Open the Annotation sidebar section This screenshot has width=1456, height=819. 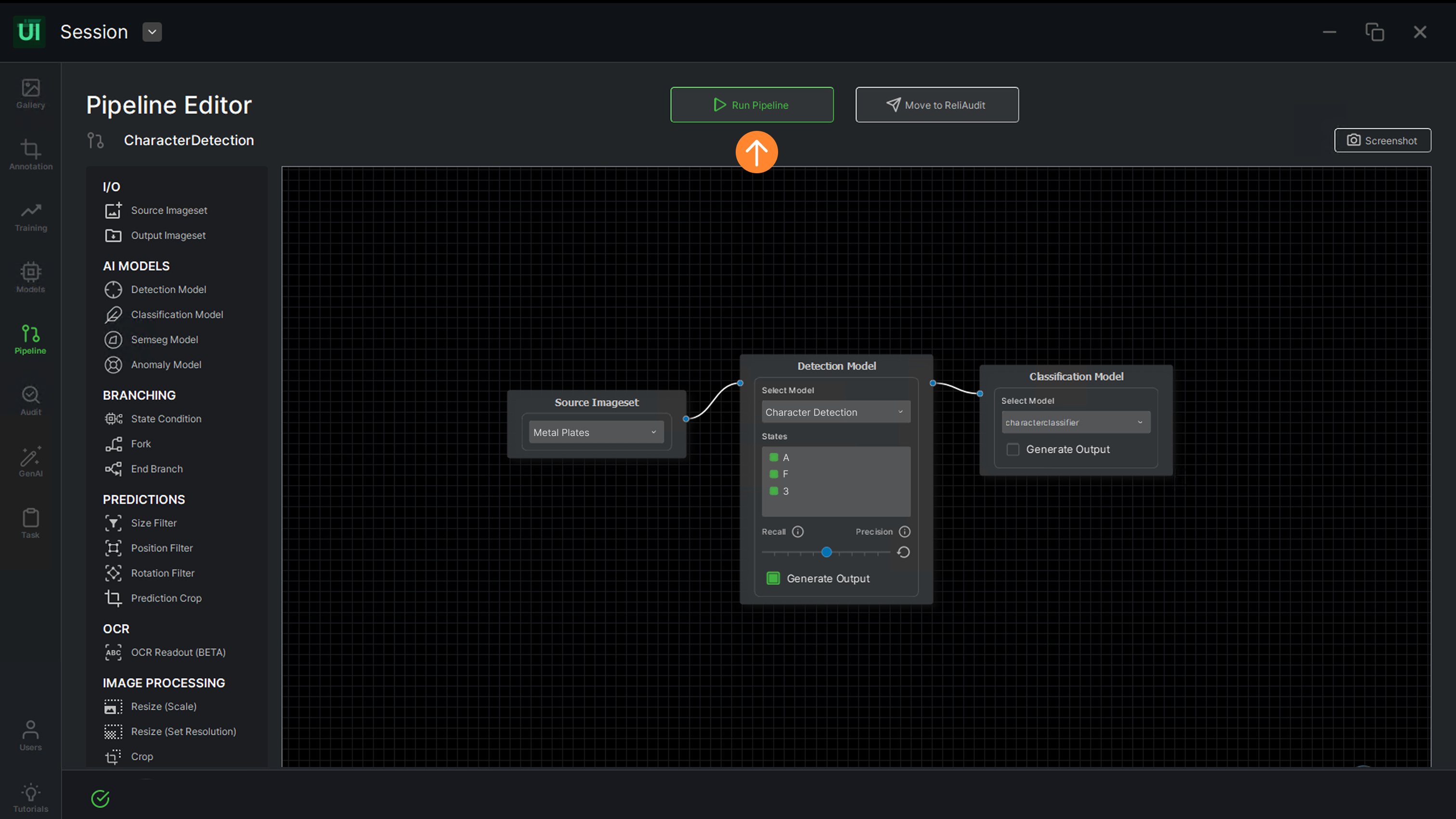click(30, 155)
